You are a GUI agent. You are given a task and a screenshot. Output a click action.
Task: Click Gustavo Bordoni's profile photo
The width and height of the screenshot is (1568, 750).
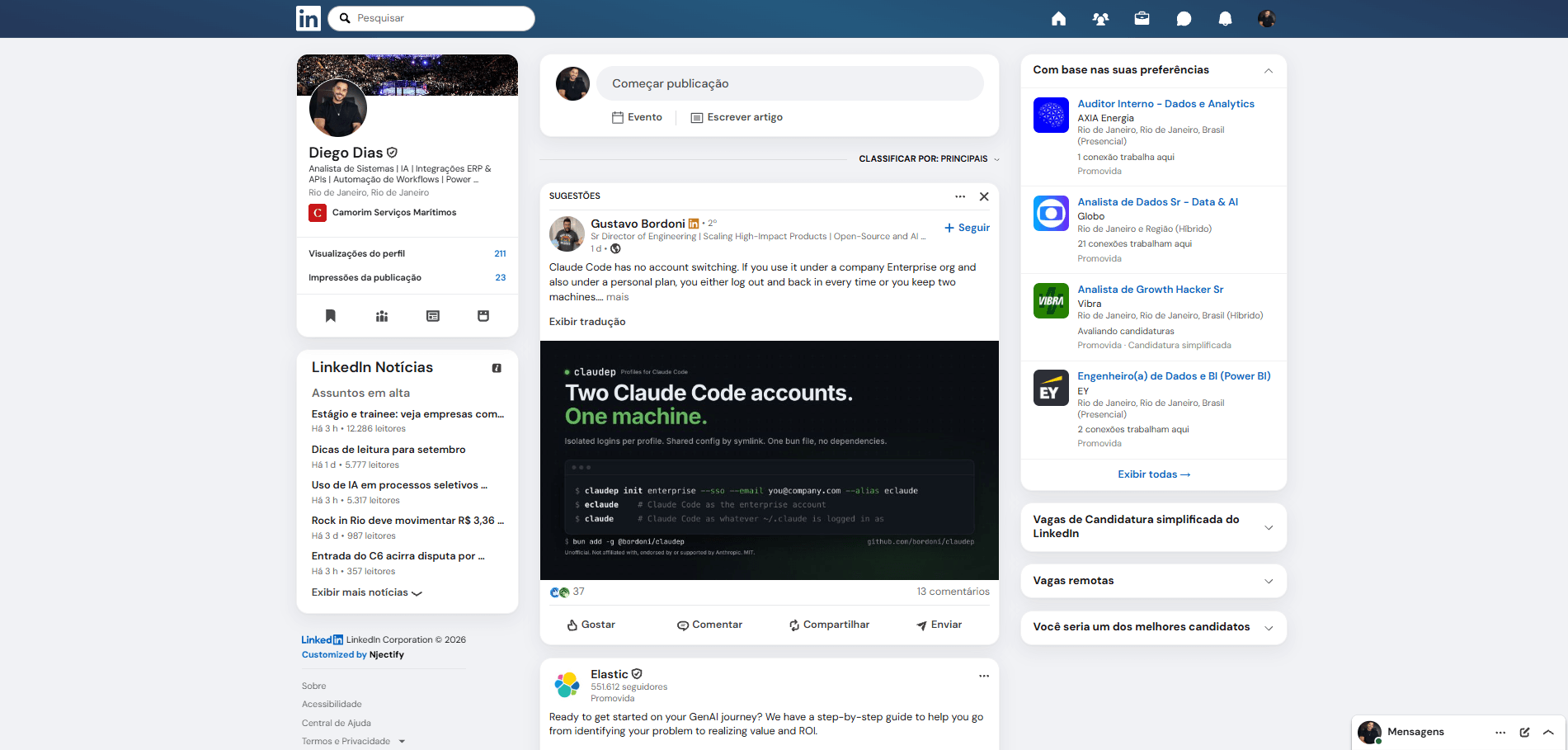tap(567, 234)
